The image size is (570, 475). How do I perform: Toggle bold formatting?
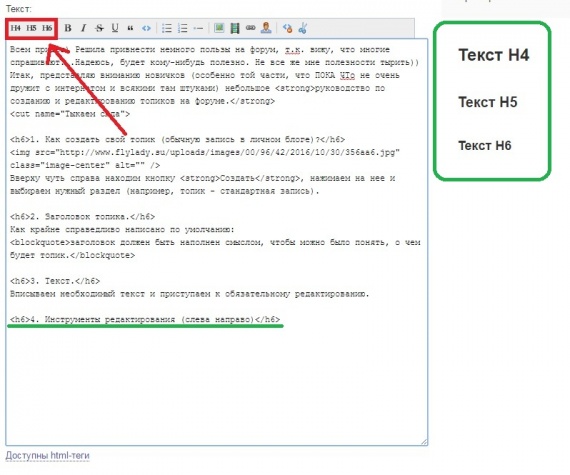68,28
